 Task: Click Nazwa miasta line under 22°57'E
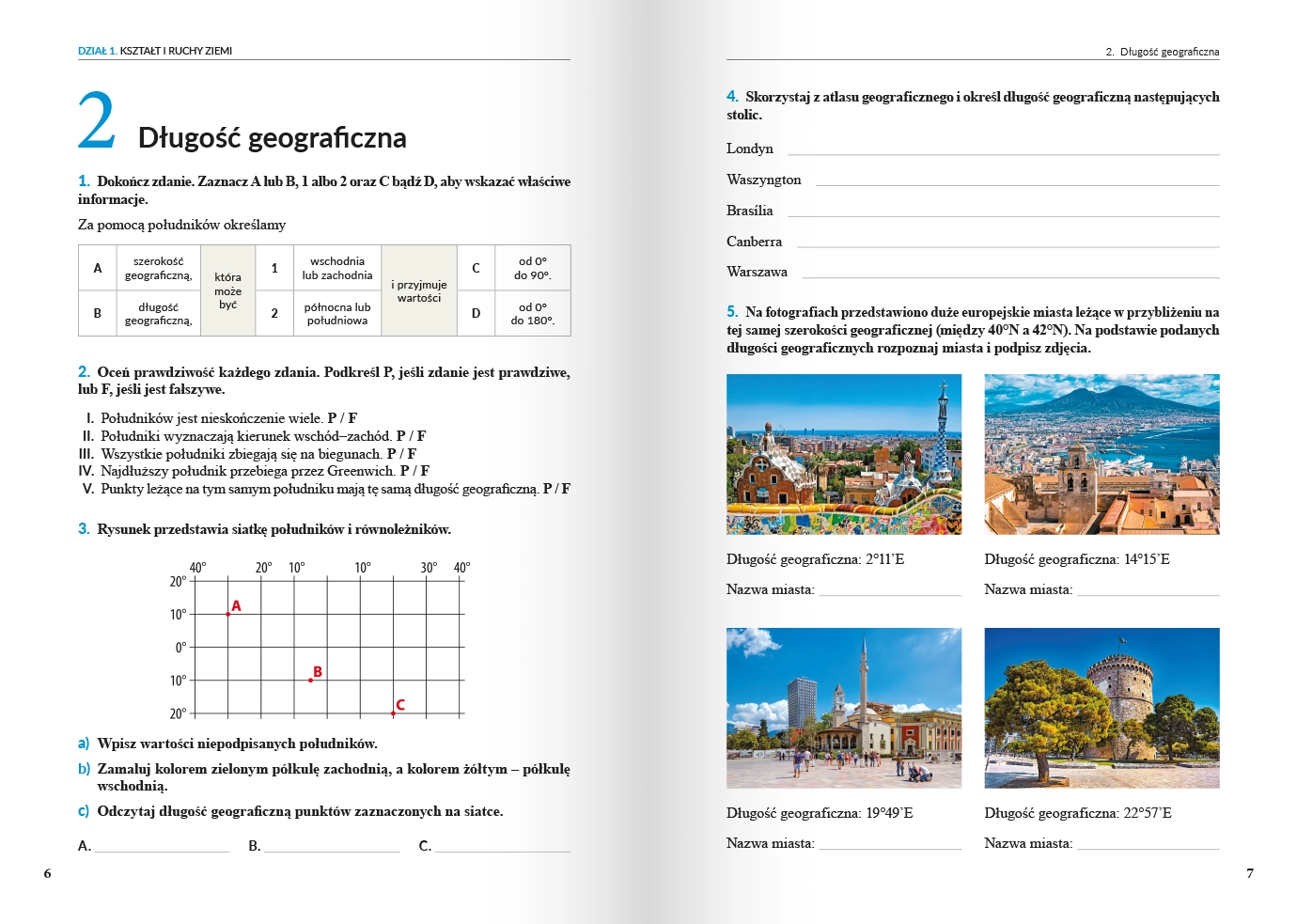1148,848
